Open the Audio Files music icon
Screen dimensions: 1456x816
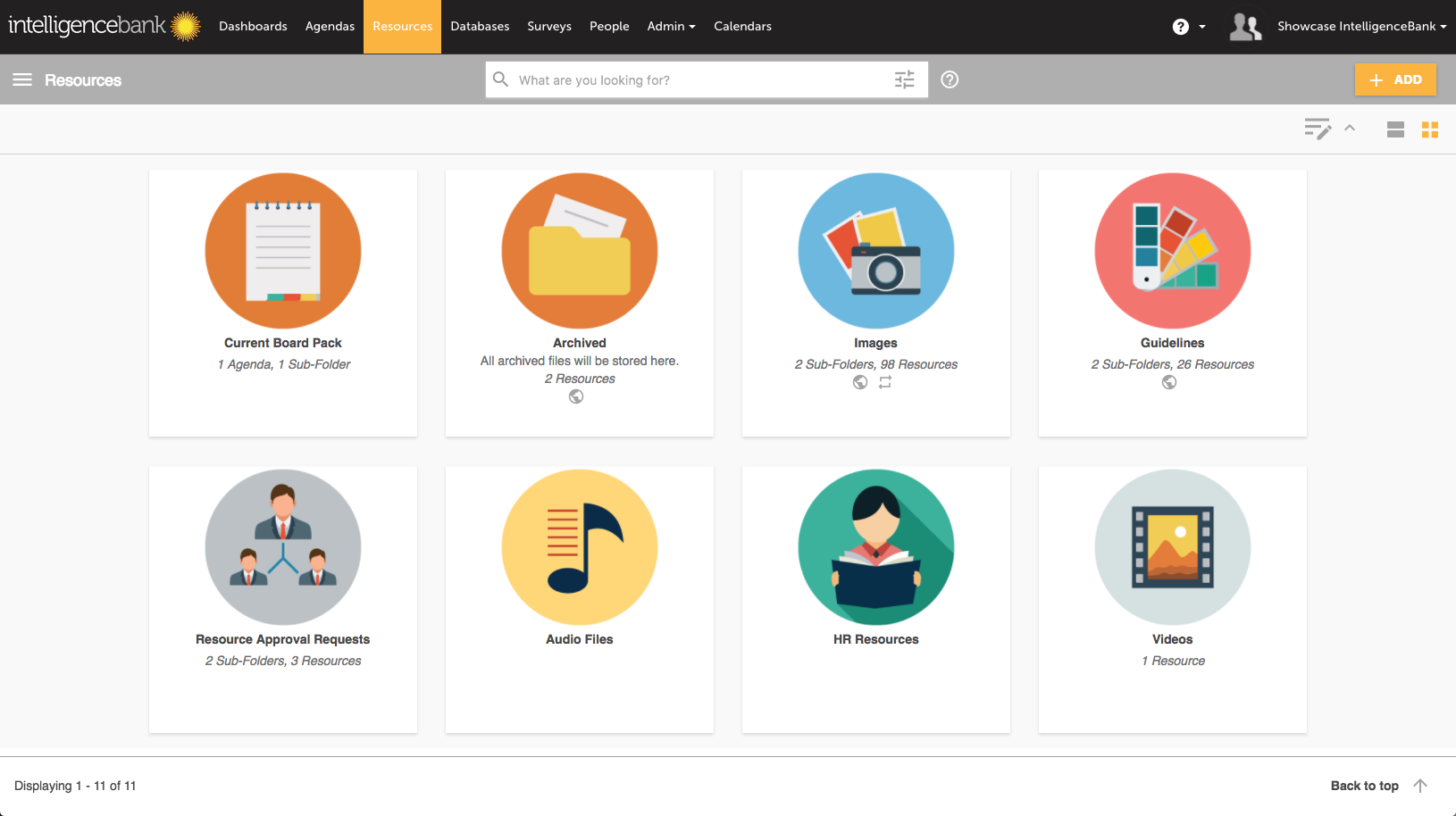coord(580,547)
